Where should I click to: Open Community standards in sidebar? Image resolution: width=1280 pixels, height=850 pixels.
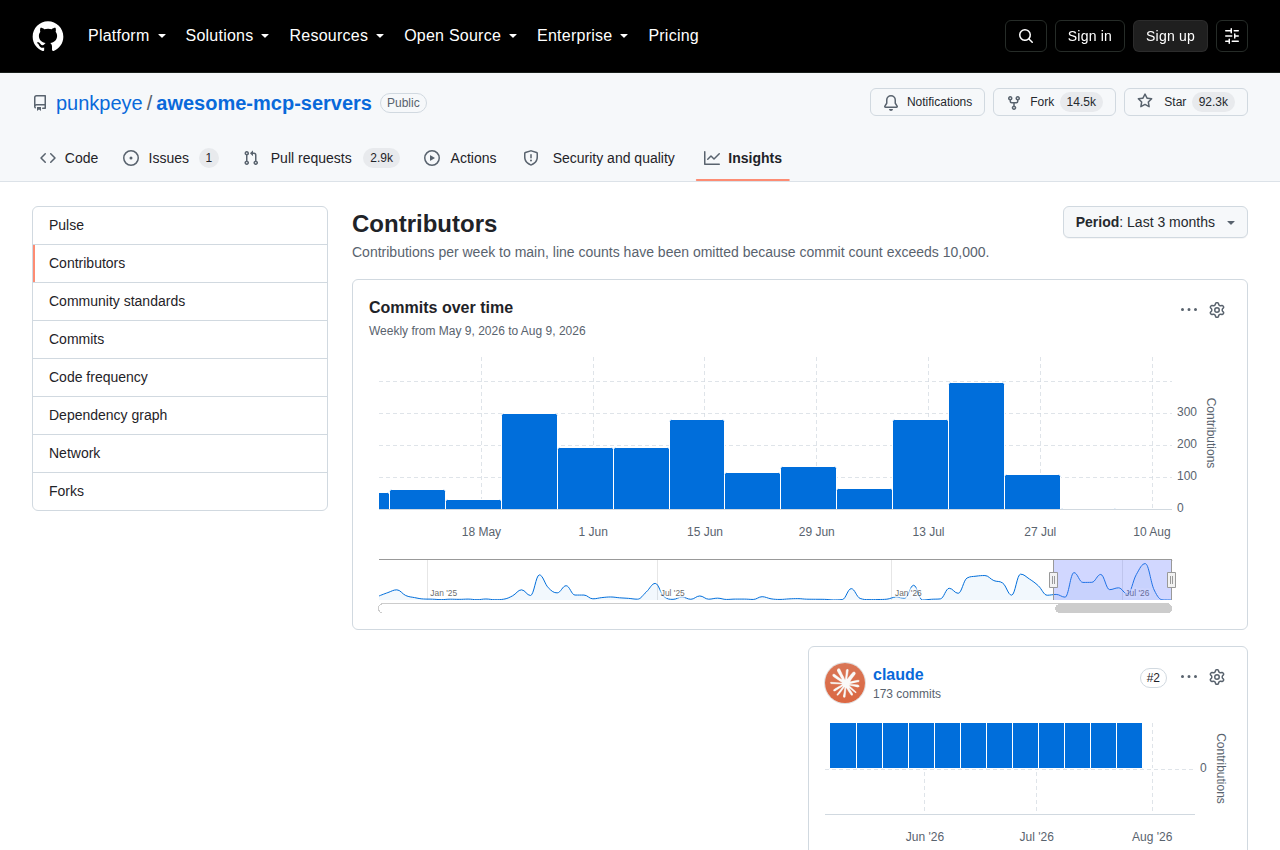[x=180, y=301]
